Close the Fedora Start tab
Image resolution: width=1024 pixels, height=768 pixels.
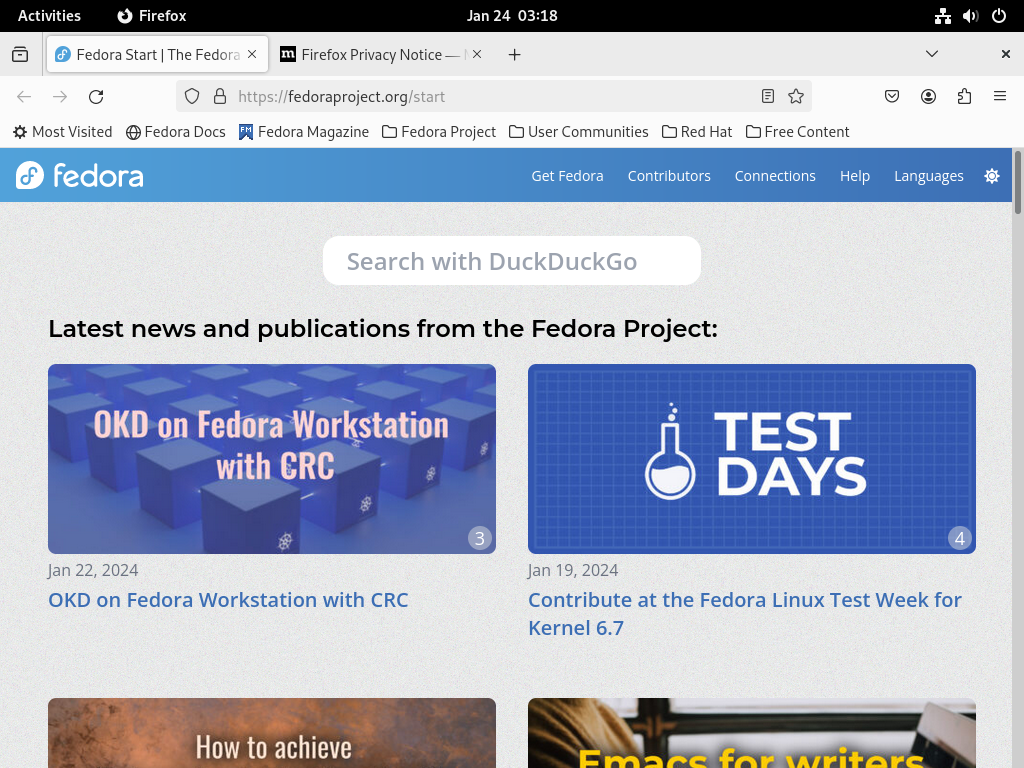coord(252,54)
